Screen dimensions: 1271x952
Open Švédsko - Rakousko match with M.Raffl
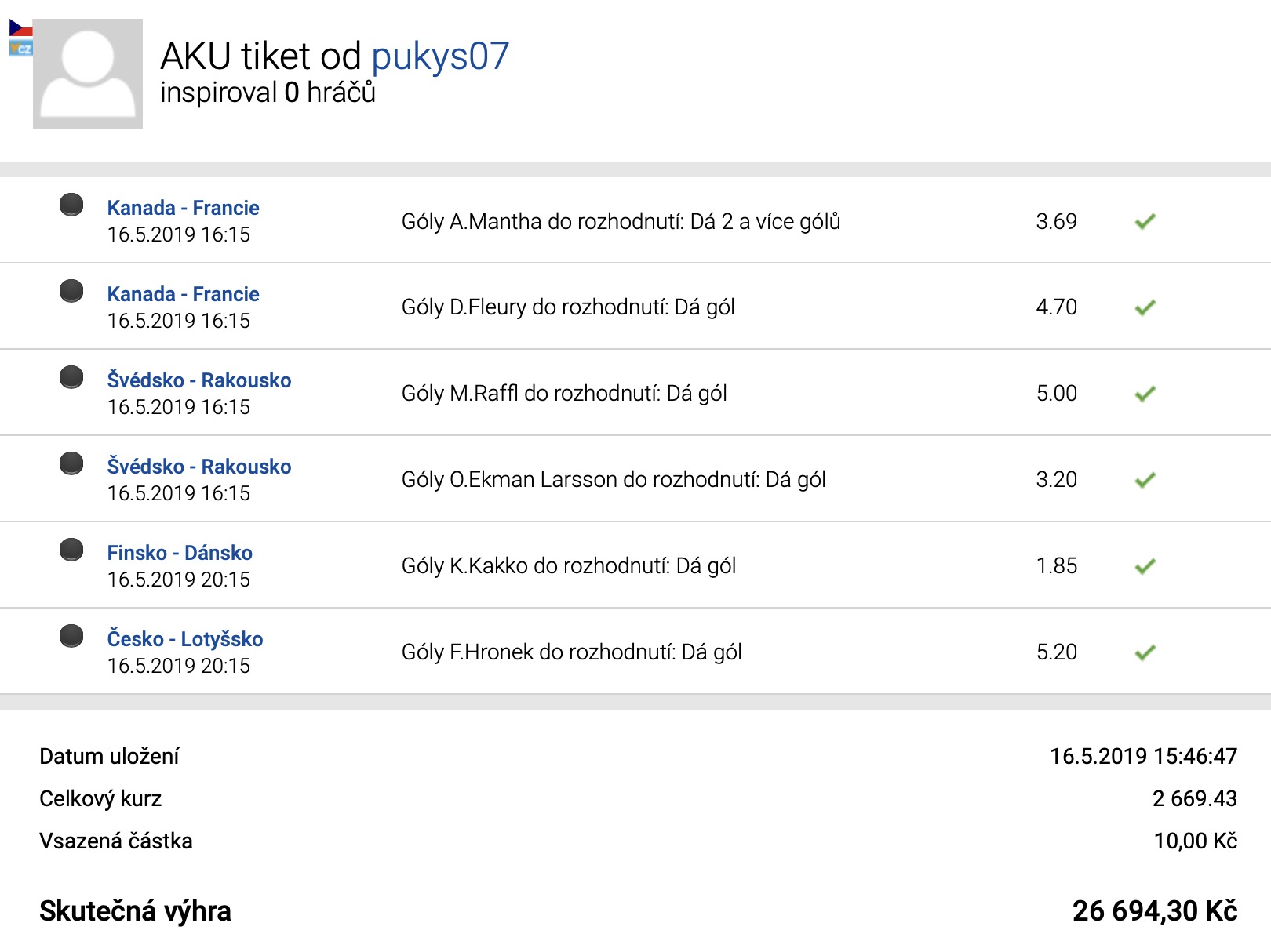tap(199, 380)
